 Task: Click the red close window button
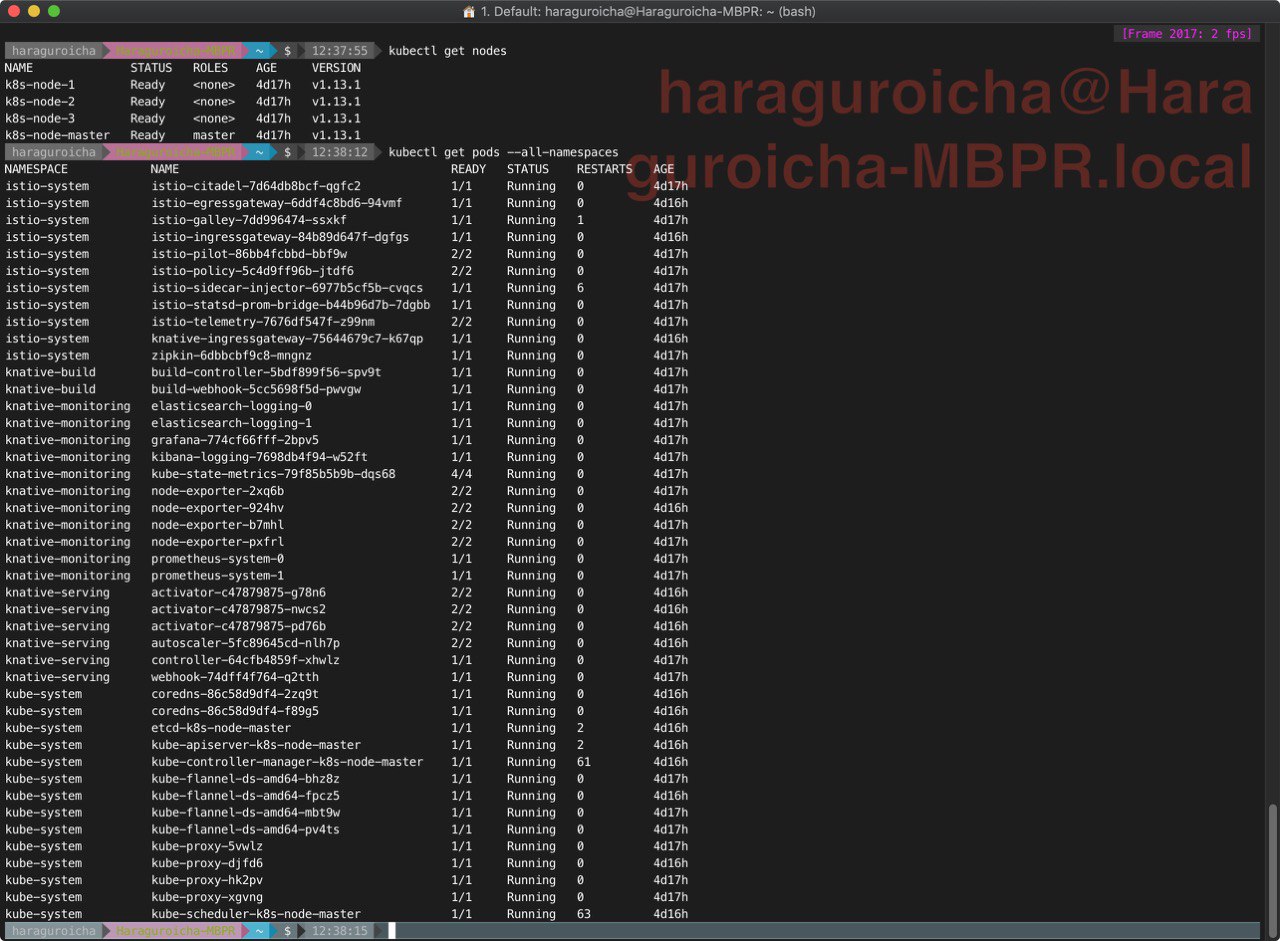[14, 11]
